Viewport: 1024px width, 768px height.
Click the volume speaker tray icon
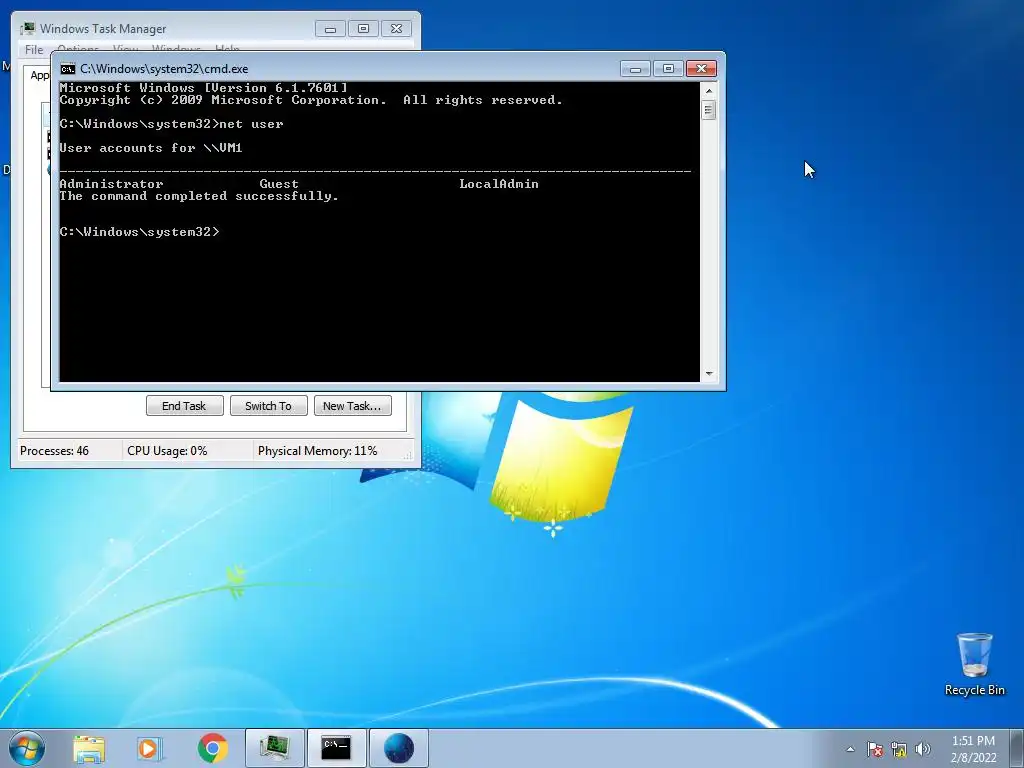pyautogui.click(x=922, y=749)
